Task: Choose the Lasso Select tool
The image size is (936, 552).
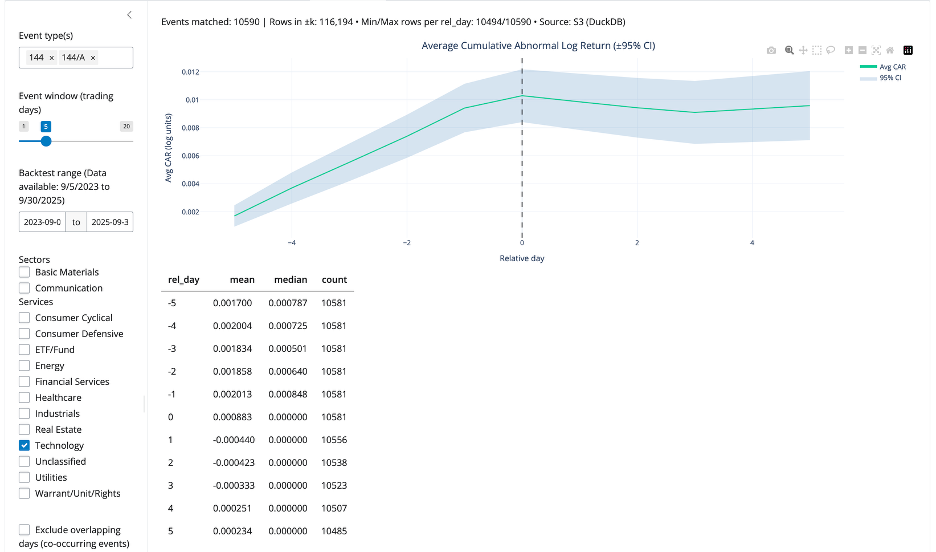Action: point(831,50)
